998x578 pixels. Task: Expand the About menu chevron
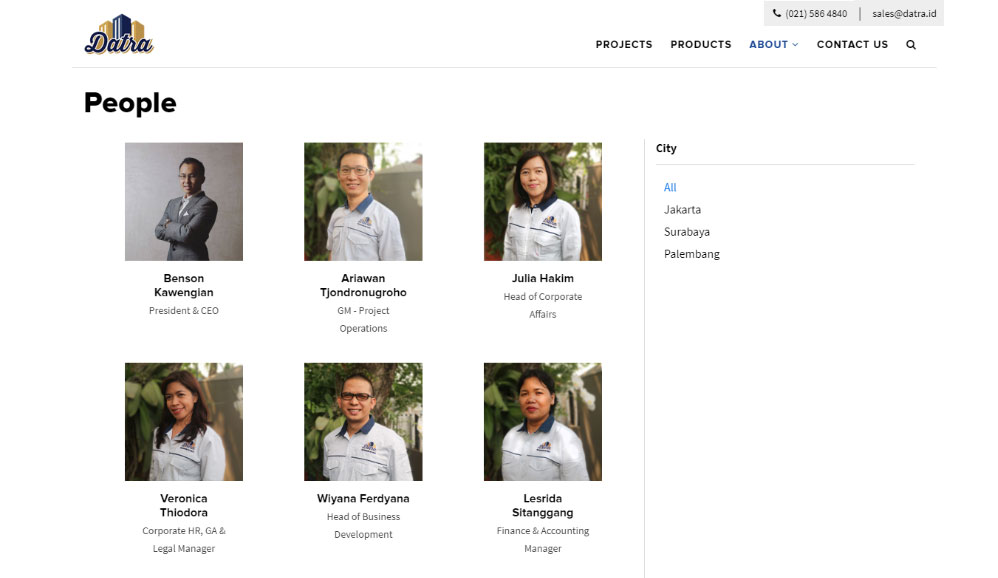click(795, 45)
